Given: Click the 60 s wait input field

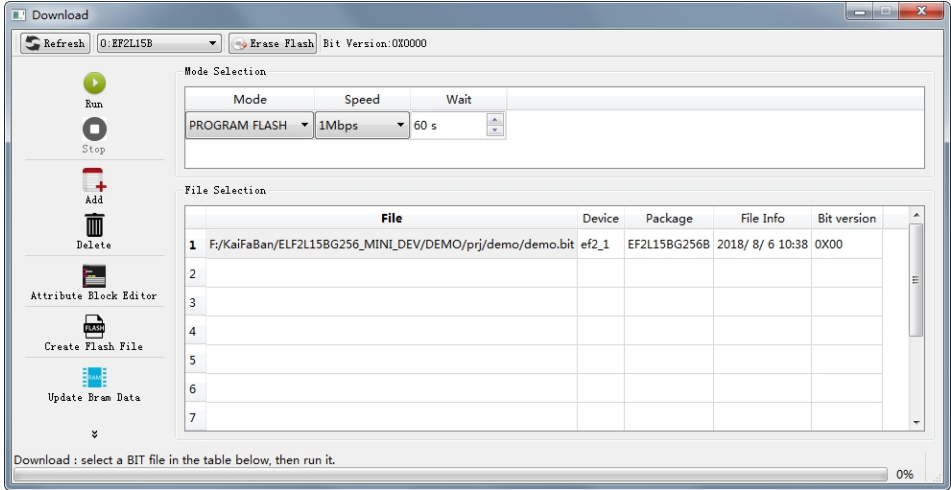Looking at the screenshot, I should pyautogui.click(x=445, y=127).
